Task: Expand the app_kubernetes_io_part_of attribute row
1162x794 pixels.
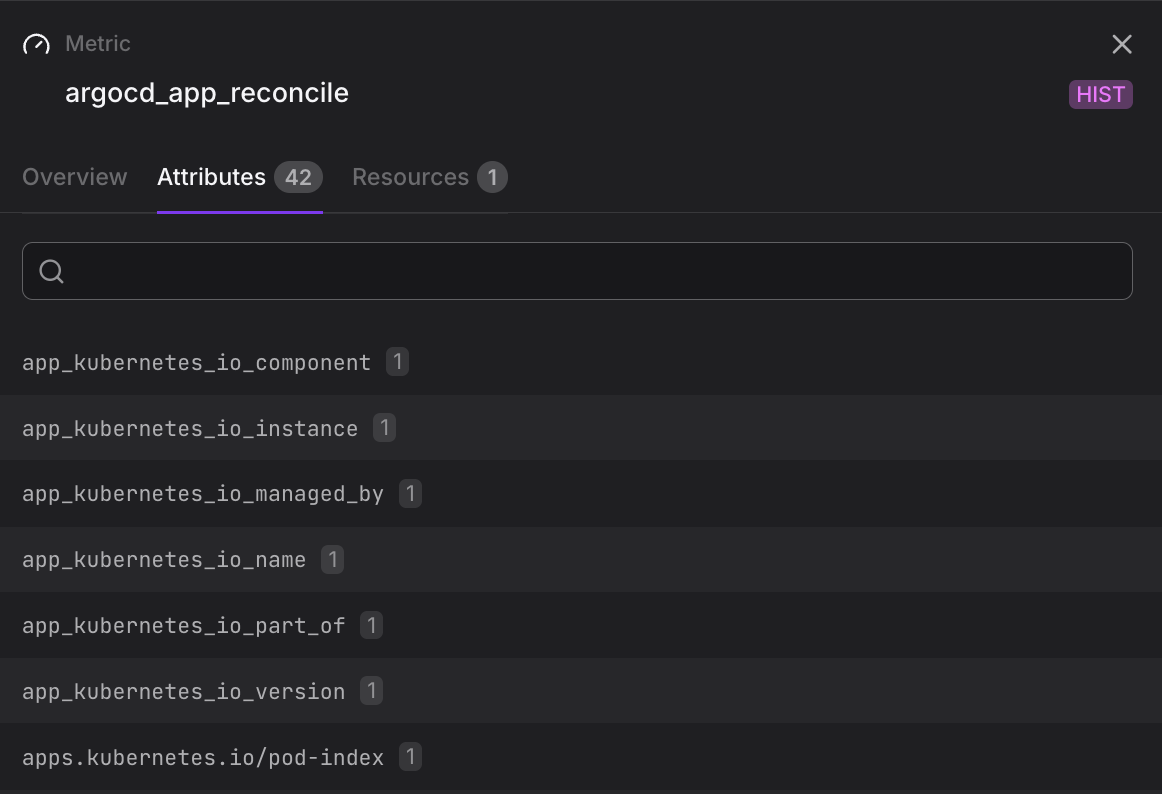Action: click(184, 624)
